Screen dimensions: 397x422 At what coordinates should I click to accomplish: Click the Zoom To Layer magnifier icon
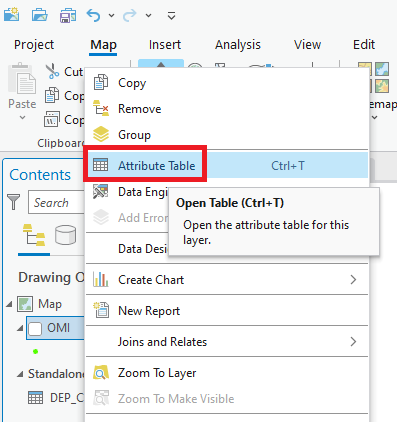pyautogui.click(x=101, y=373)
